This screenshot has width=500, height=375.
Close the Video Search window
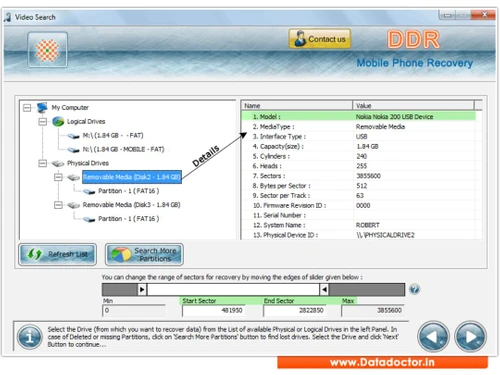coord(483,15)
